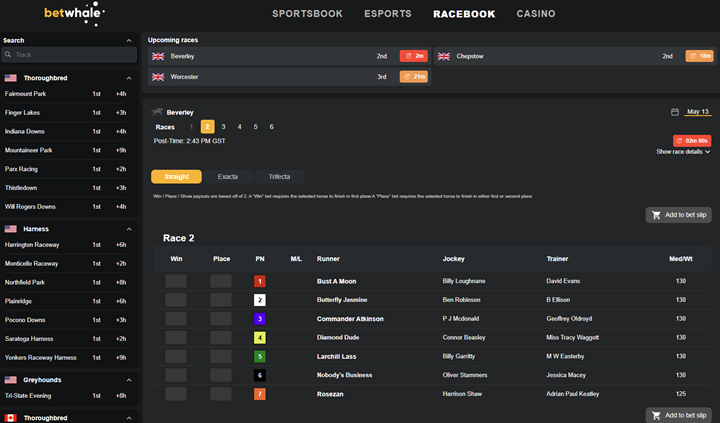Click the betwhale logo
Viewport: 720px width, 423px height.
point(74,13)
